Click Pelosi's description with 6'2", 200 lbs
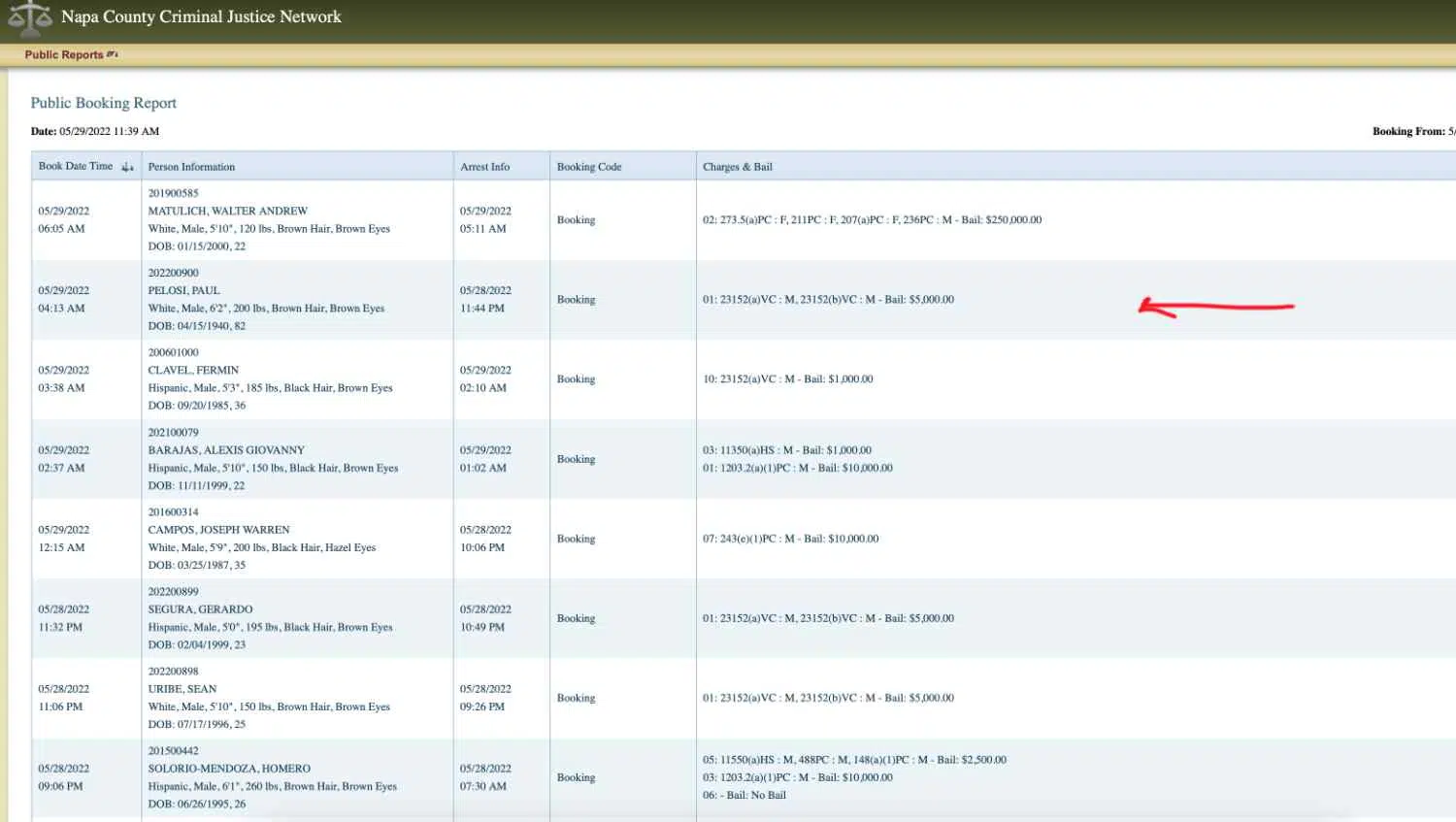This screenshot has width=1456, height=822. (266, 309)
